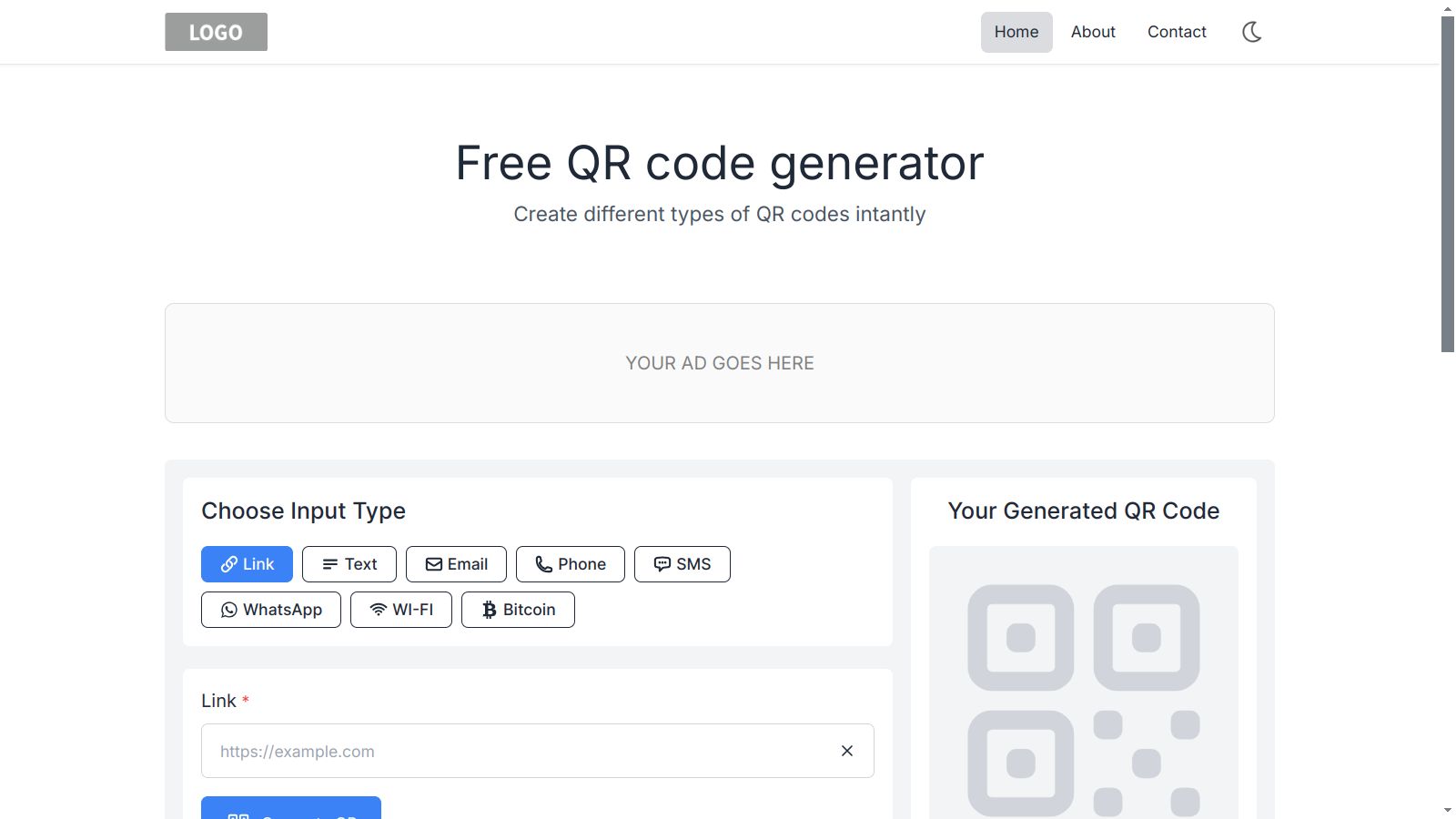Click the LOGO image in the header

coord(216,32)
